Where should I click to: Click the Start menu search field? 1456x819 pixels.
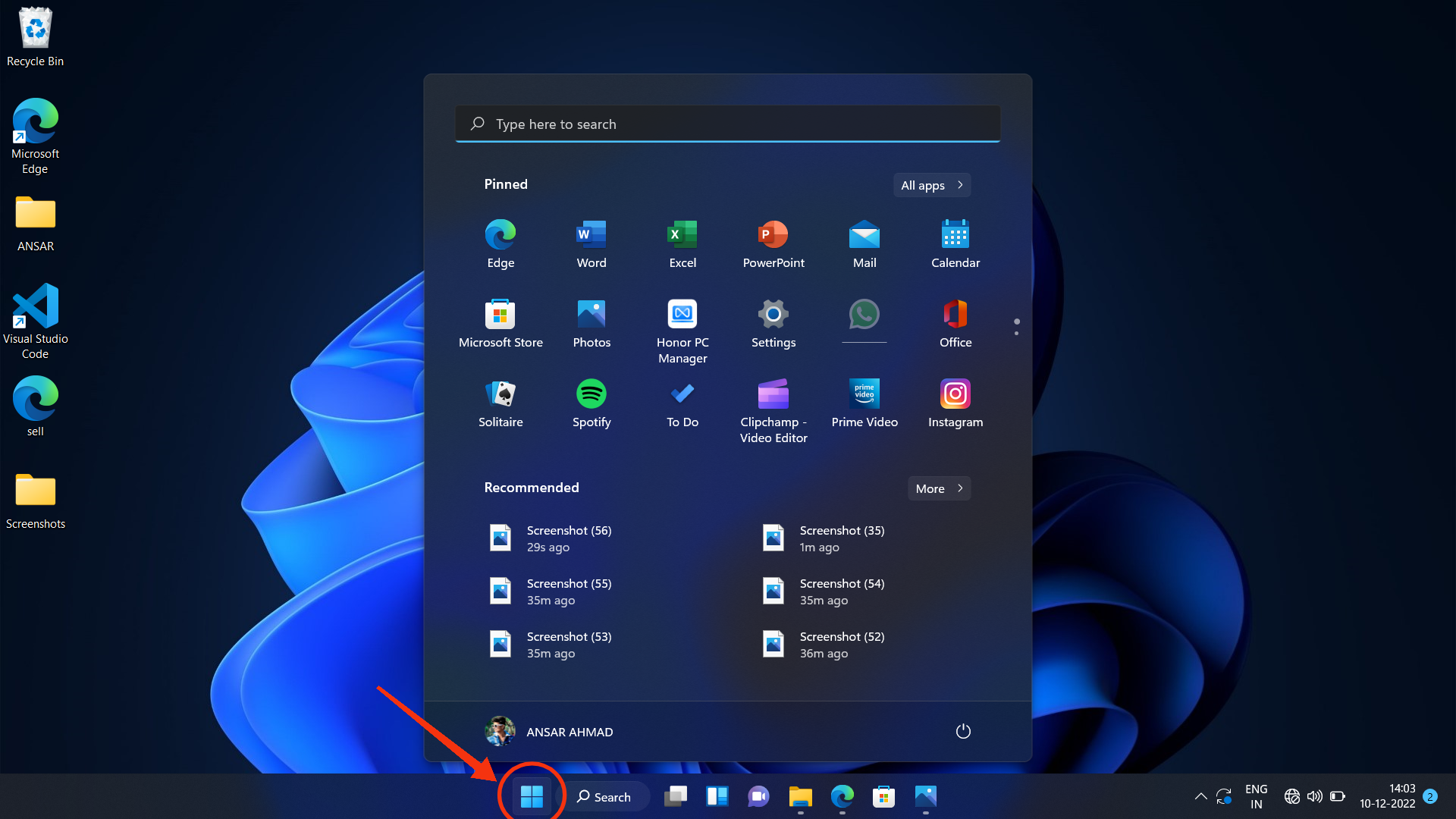click(x=728, y=124)
